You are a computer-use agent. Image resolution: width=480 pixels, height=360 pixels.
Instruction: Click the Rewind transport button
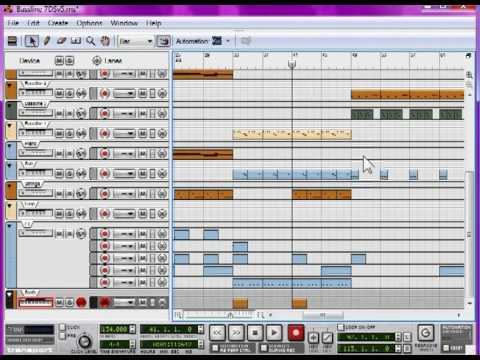point(217,333)
